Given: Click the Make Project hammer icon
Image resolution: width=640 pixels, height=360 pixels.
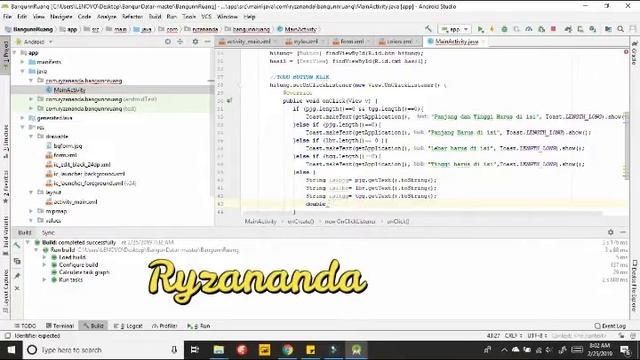Looking at the screenshot, I should coord(428,29).
